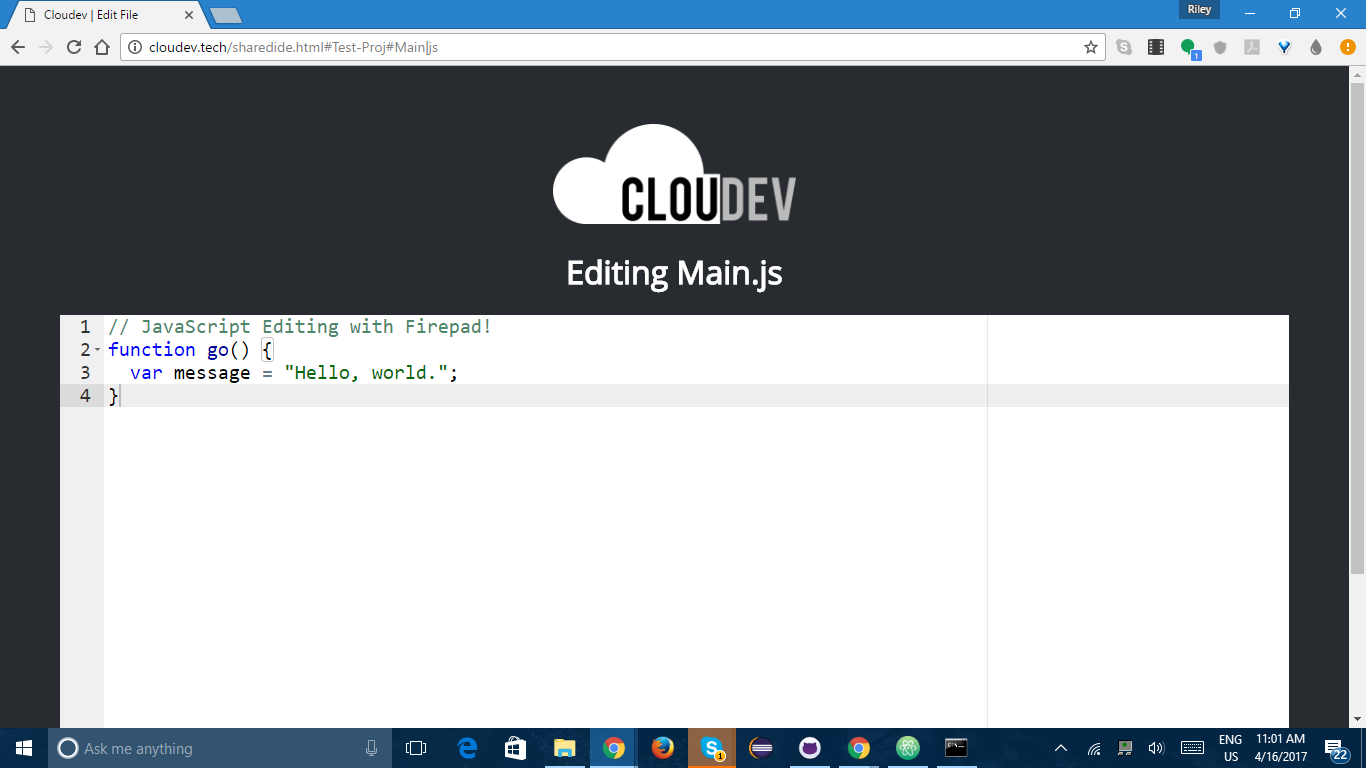1366x768 pixels.
Task: Show hidden system tray icons
Action: 1061,748
